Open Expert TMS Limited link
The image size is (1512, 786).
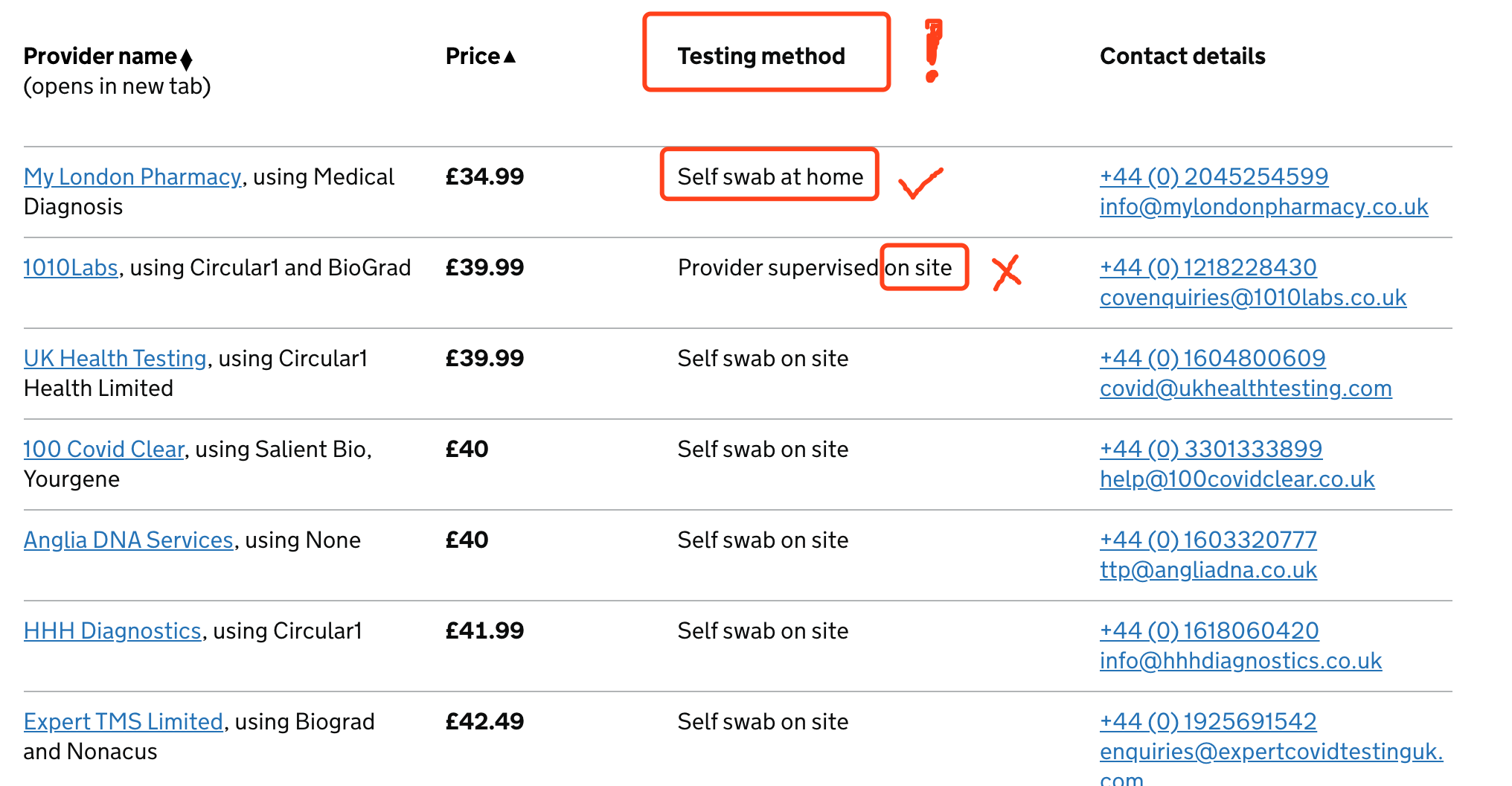click(123, 722)
